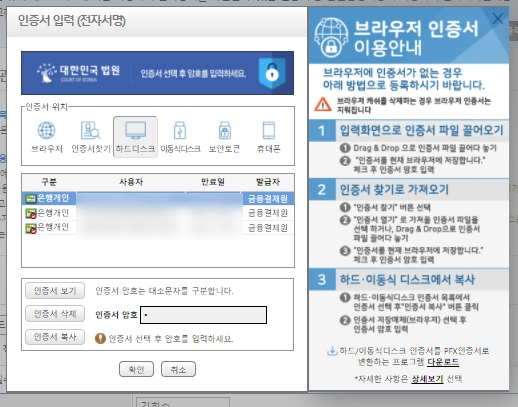Select the 하드디스크 certificate location
Image resolution: width=518 pixels, height=407 pixels.
tap(135, 137)
